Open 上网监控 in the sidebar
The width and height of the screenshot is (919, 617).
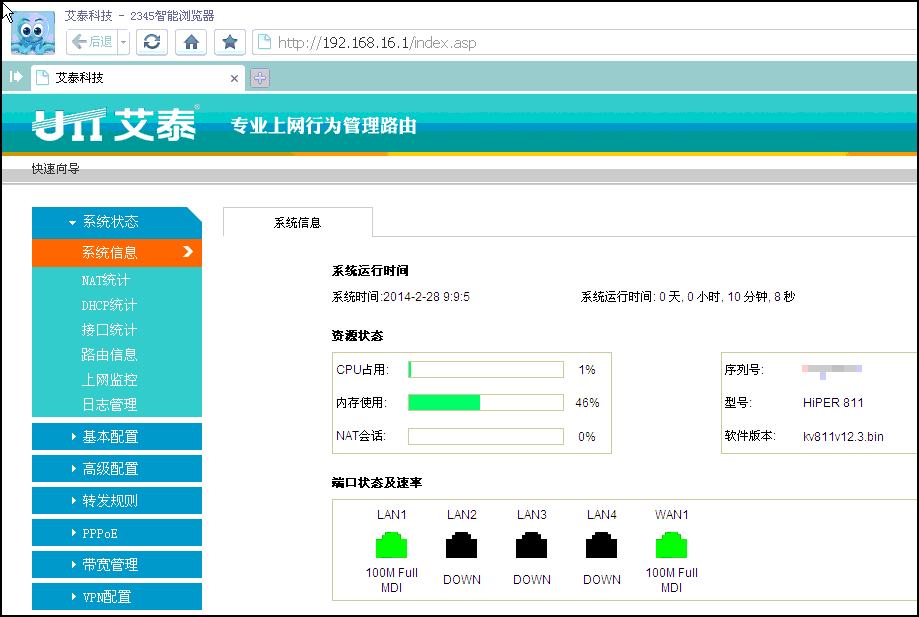109,380
